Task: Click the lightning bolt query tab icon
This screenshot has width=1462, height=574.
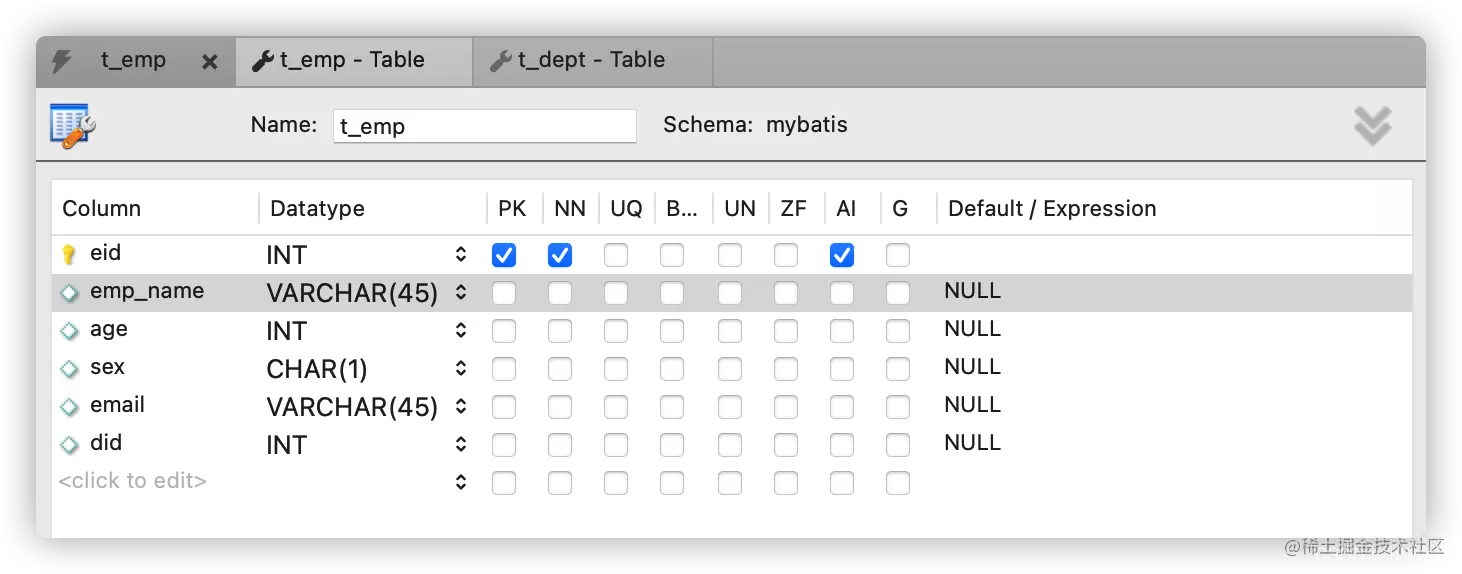Action: pyautogui.click(x=62, y=61)
